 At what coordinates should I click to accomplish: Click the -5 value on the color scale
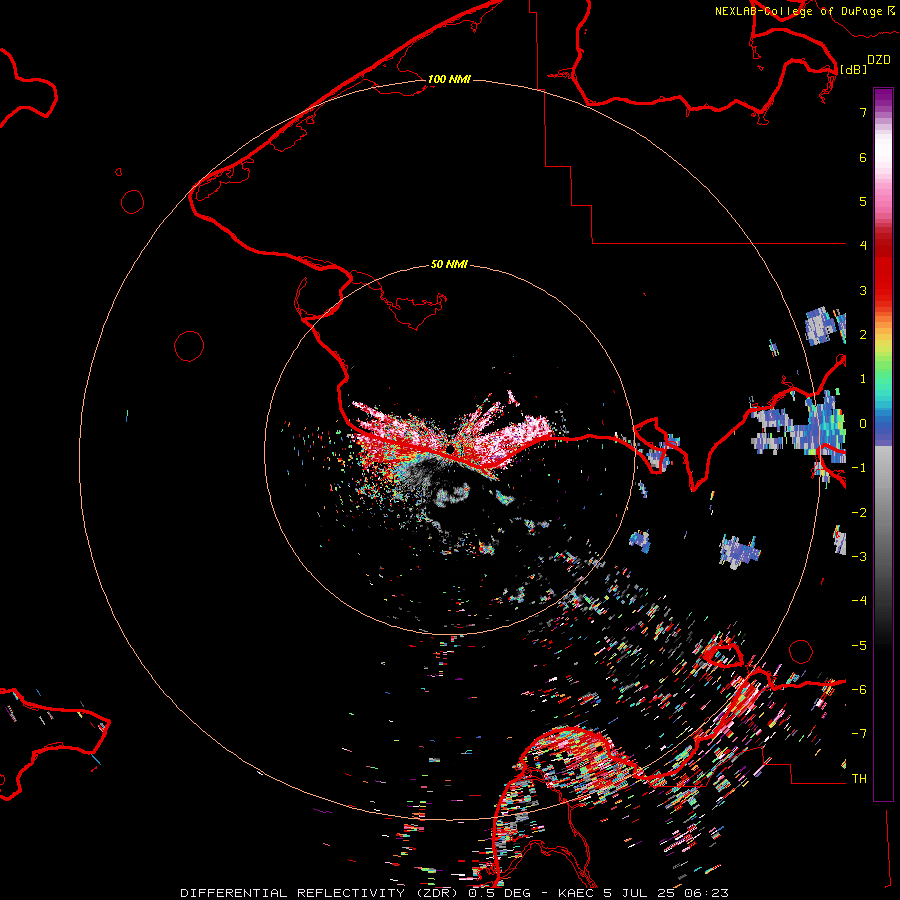(859, 646)
